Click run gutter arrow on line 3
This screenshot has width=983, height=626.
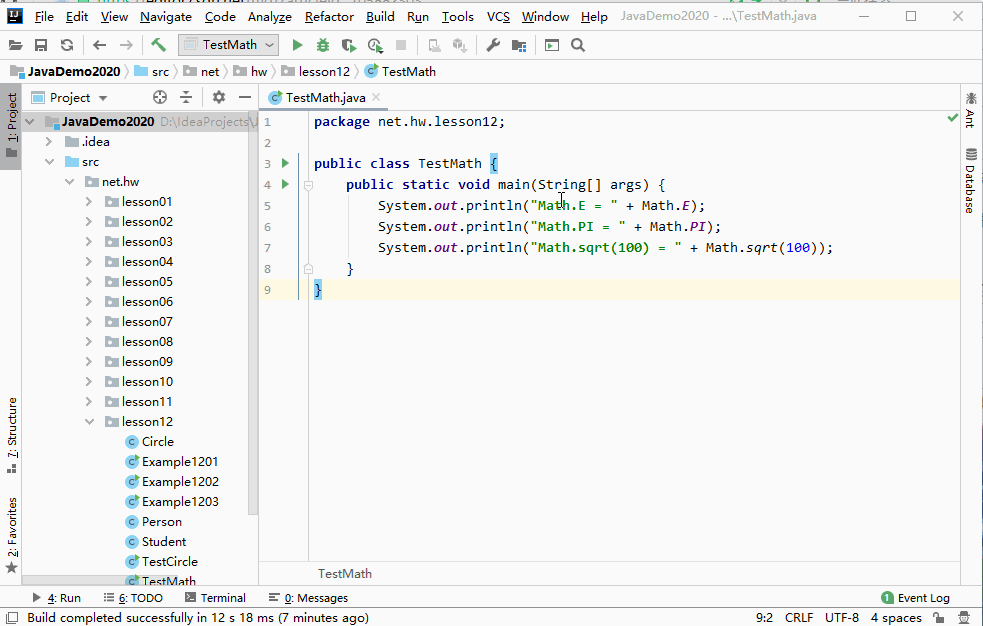pos(285,164)
